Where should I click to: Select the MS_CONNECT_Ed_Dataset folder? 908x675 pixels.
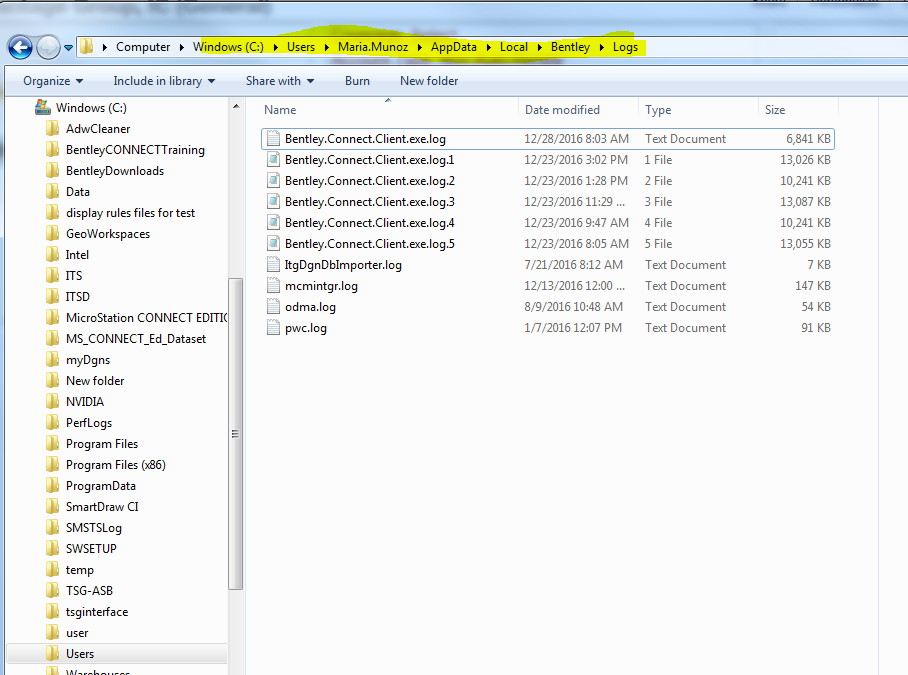(x=136, y=338)
